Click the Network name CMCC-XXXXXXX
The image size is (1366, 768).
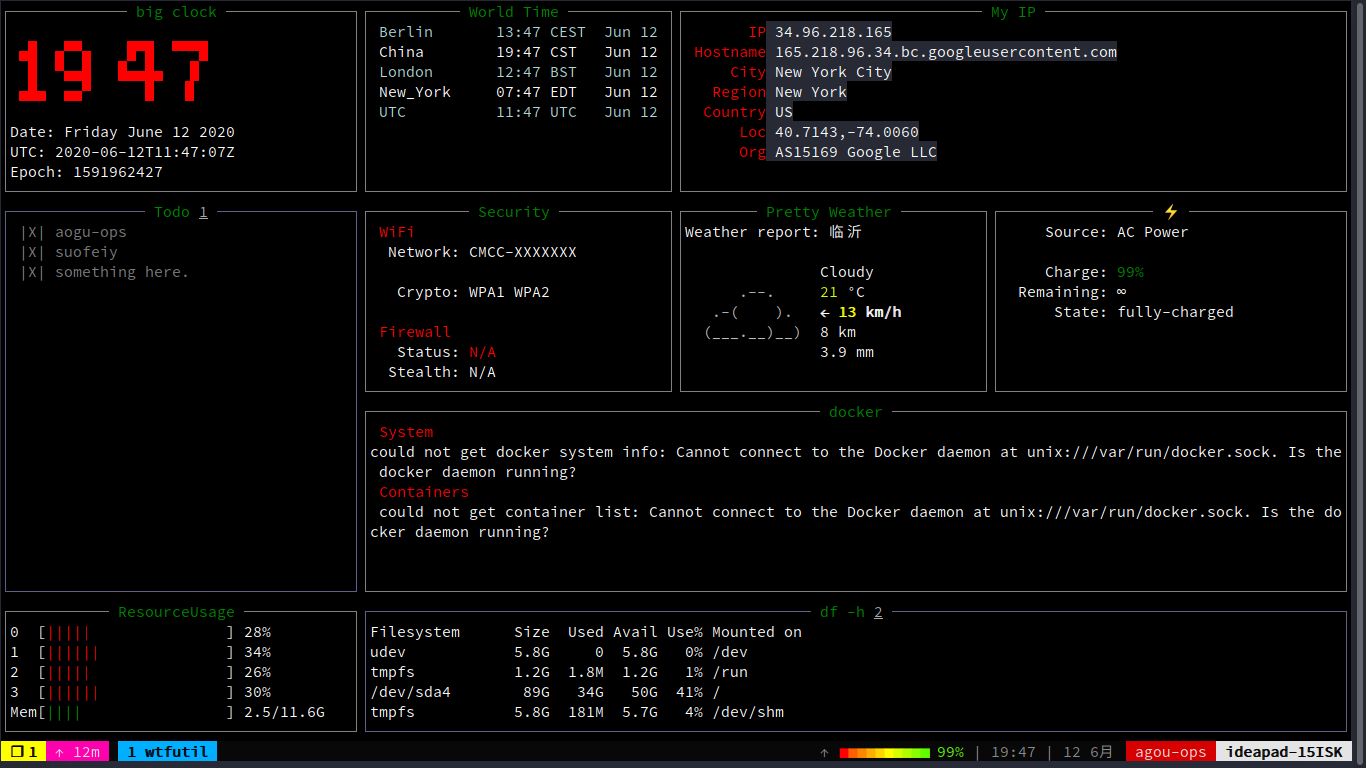pos(523,252)
